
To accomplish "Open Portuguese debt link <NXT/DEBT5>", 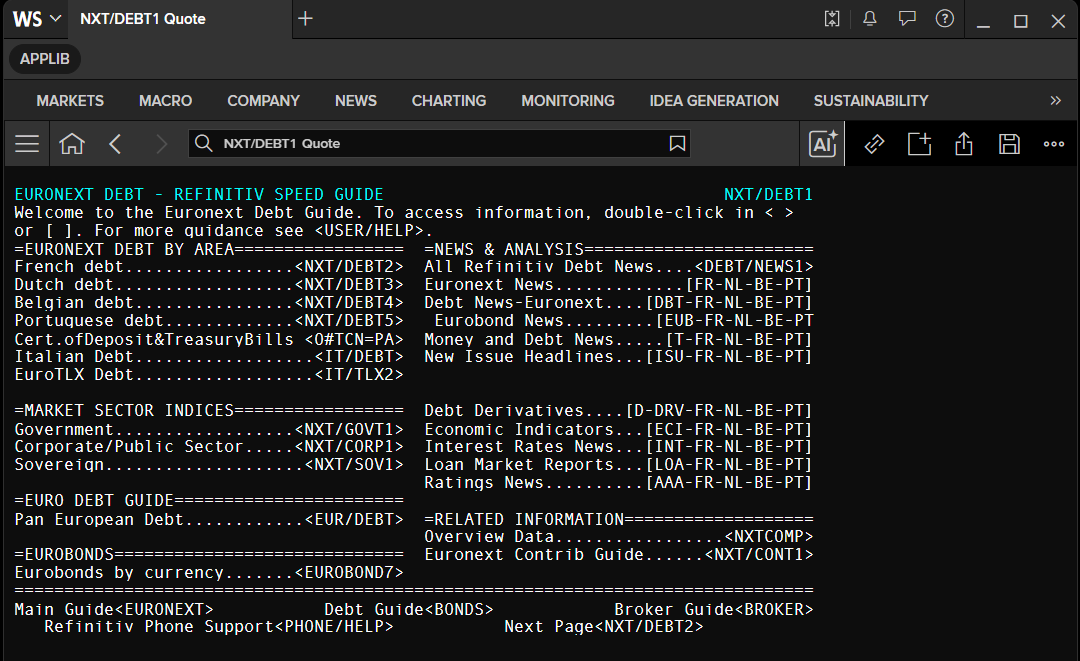I will point(349,320).
